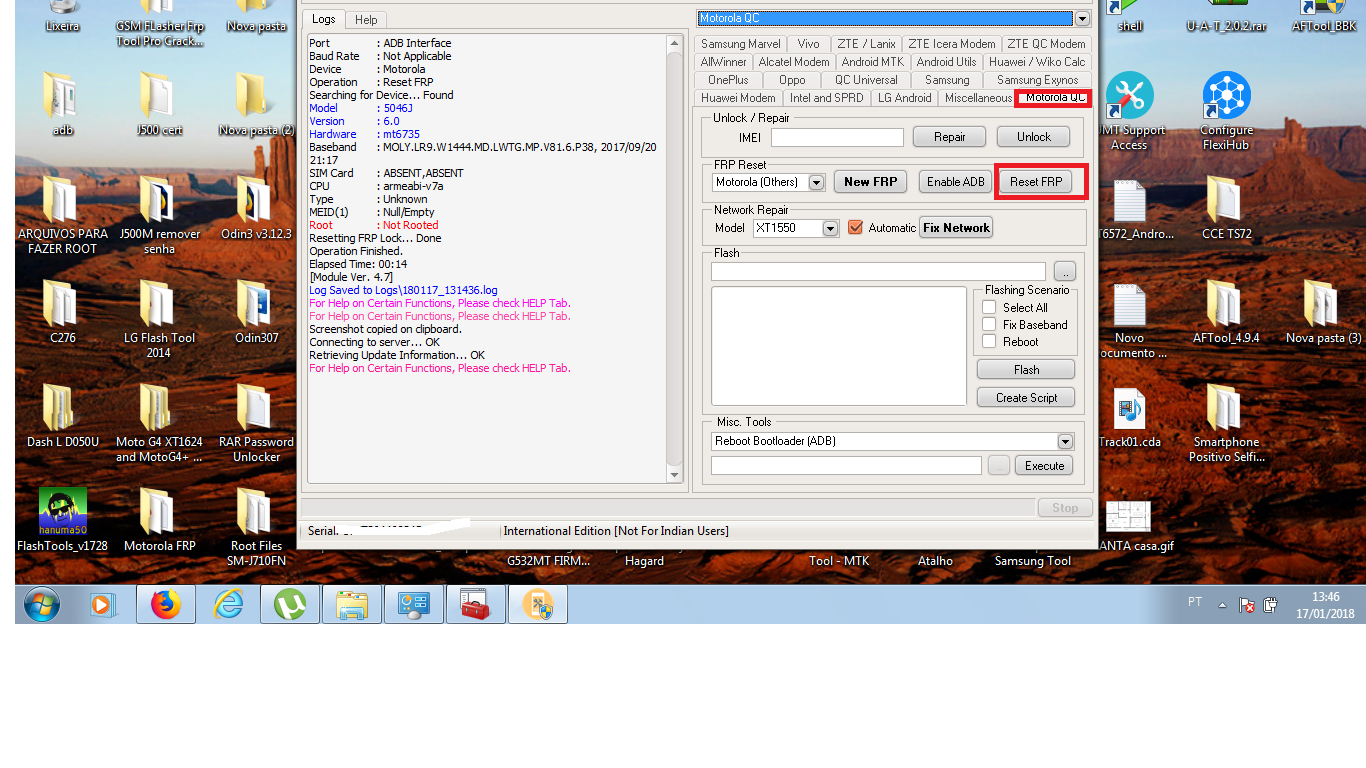
Task: Open 'Smartphone Positivo Selfi...' folder
Action: (1226, 423)
